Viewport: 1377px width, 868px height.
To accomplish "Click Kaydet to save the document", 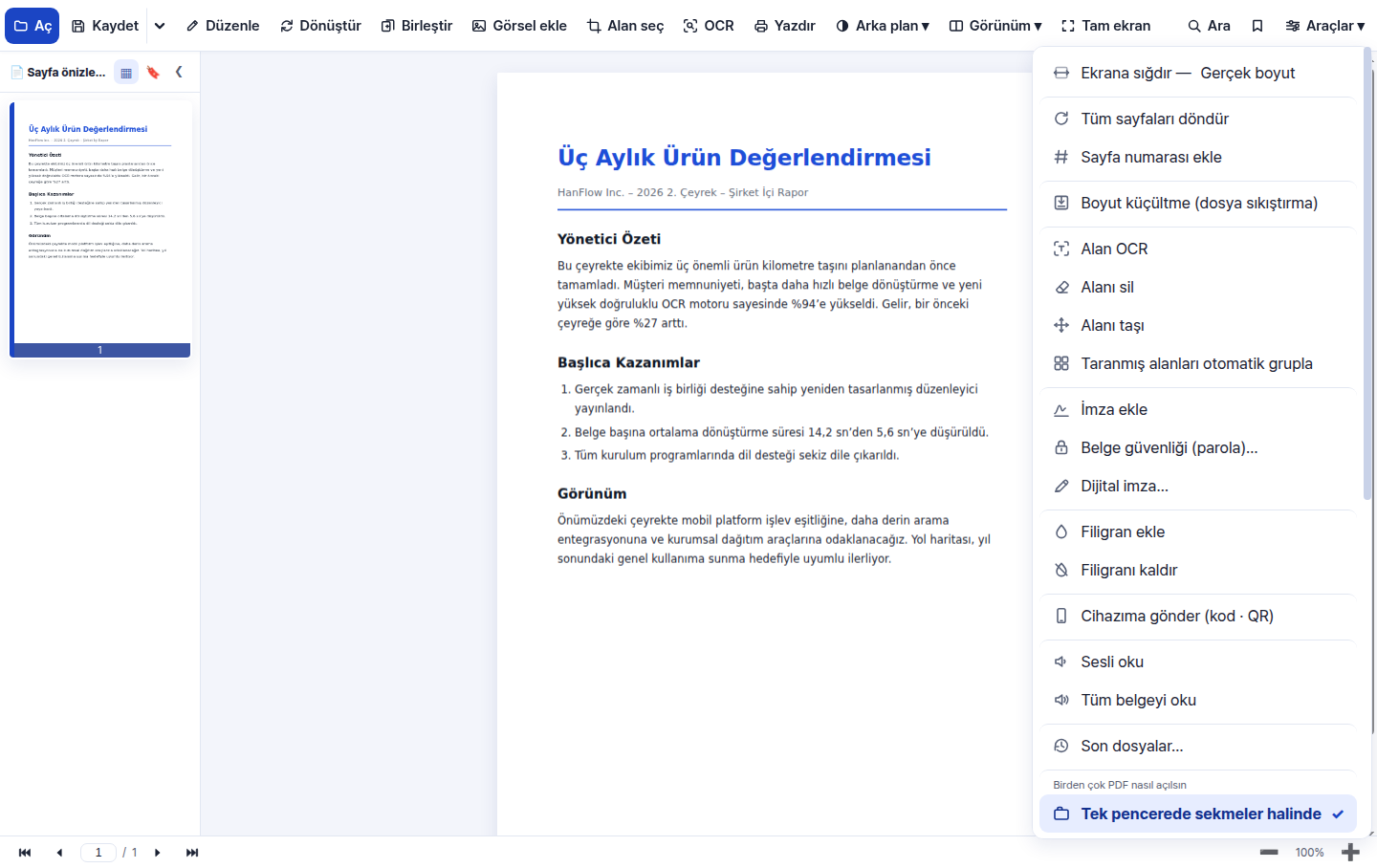I will (x=105, y=26).
